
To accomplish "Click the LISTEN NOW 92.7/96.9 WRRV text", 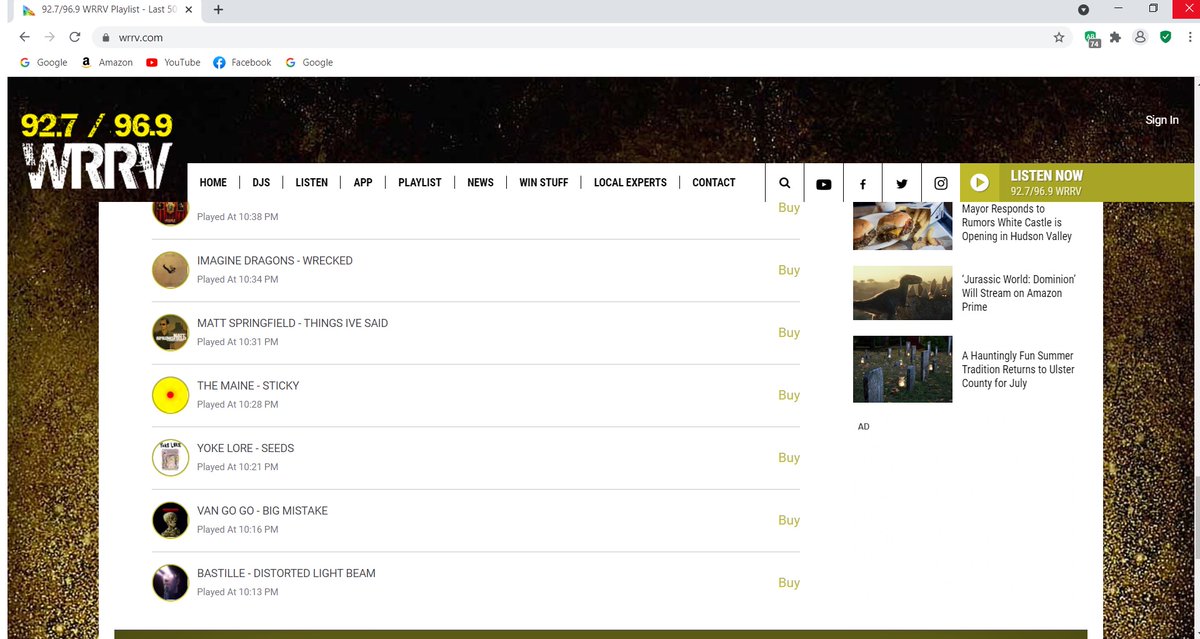I will click(x=1046, y=182).
